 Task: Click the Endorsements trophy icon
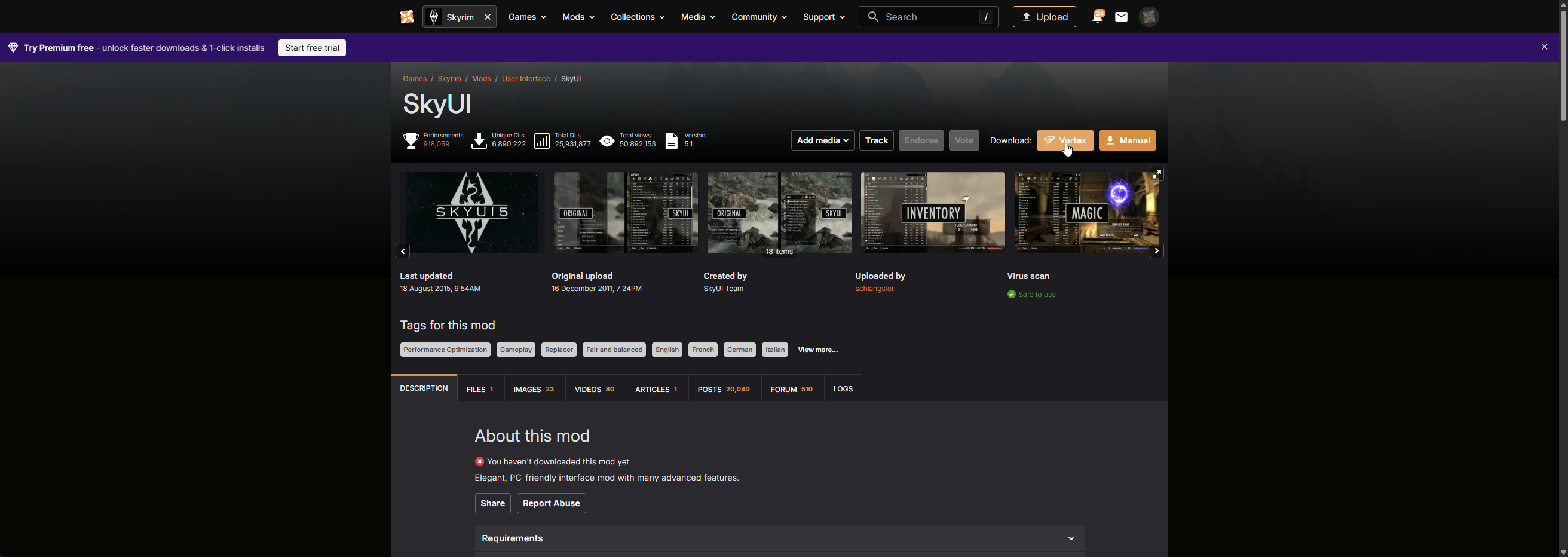pos(411,140)
